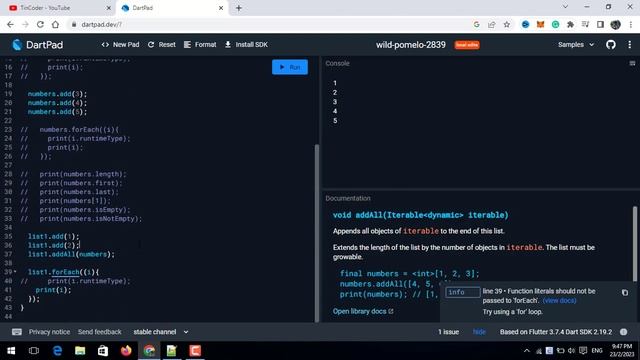
Task: Open the tab search chevron
Action: click(x=565, y=7)
